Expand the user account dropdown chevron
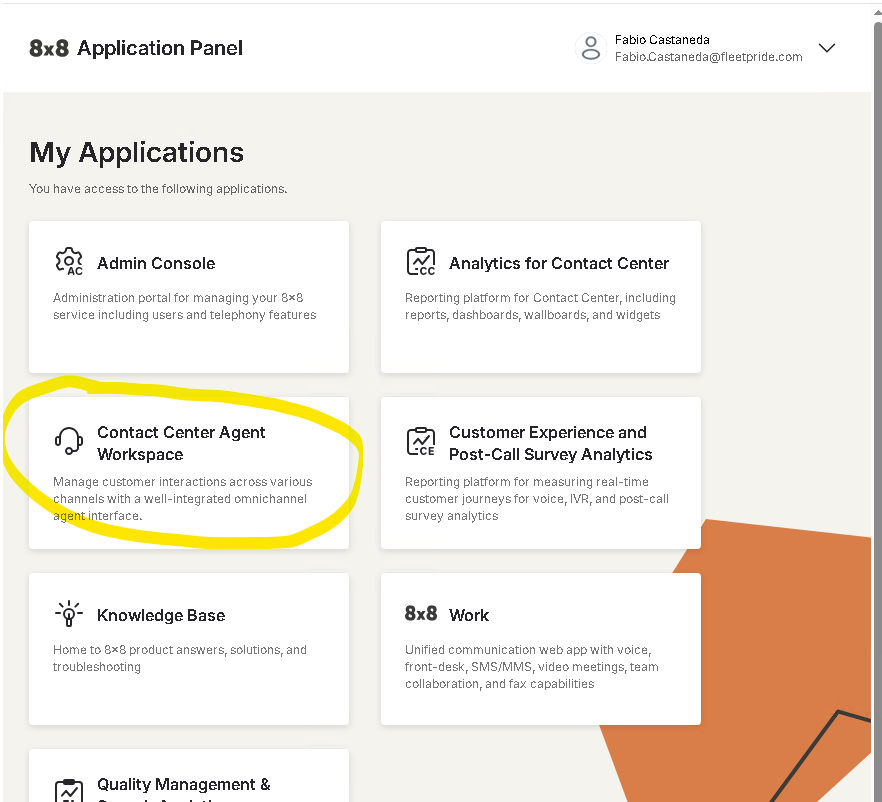Screen dimensions: 882x802 coord(826,48)
